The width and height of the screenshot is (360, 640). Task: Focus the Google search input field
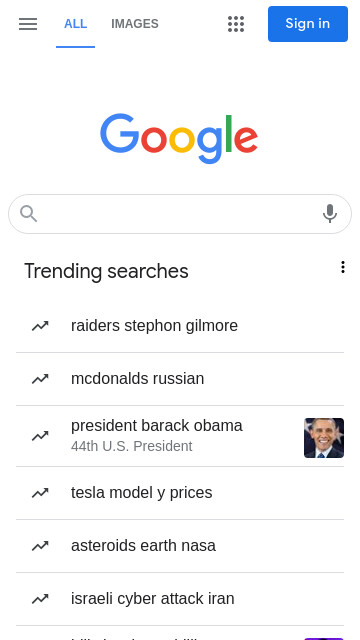(x=180, y=214)
